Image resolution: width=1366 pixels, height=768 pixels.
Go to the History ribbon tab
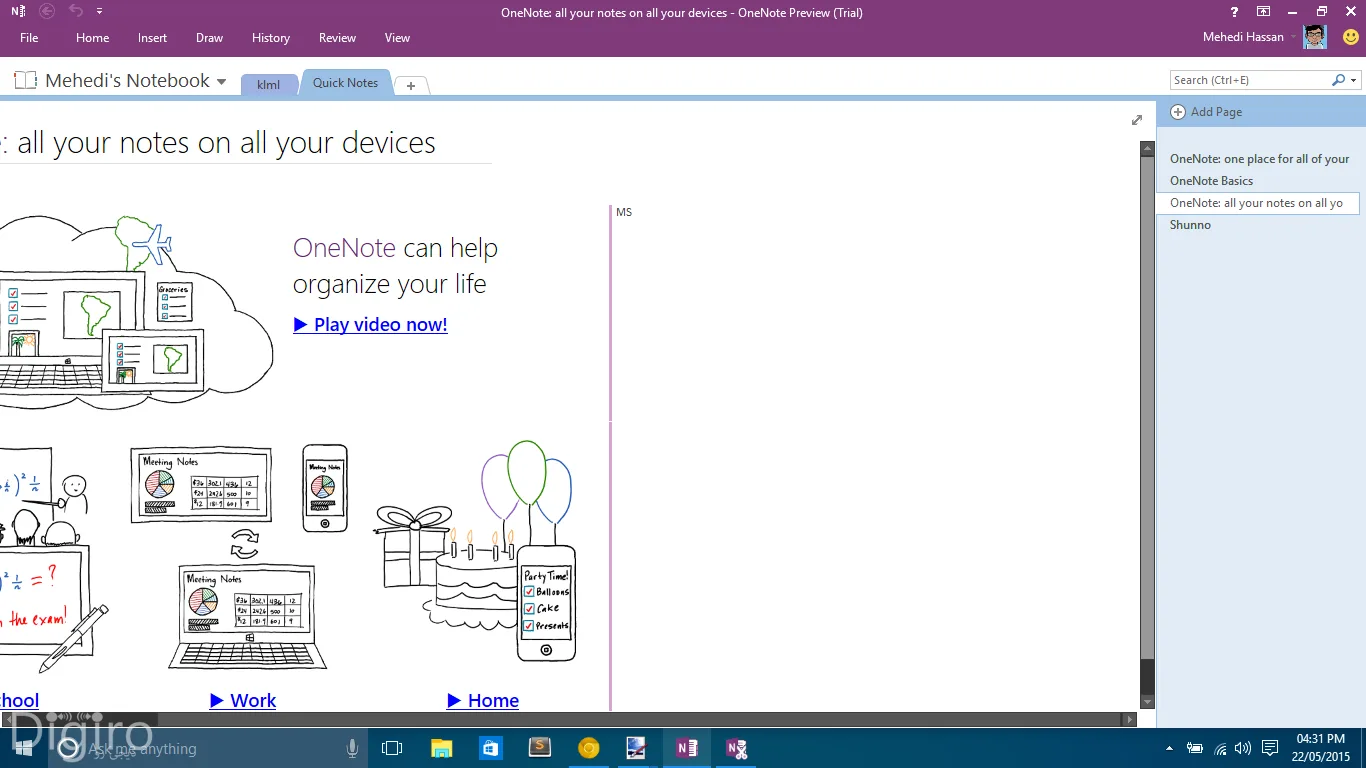coord(271,38)
